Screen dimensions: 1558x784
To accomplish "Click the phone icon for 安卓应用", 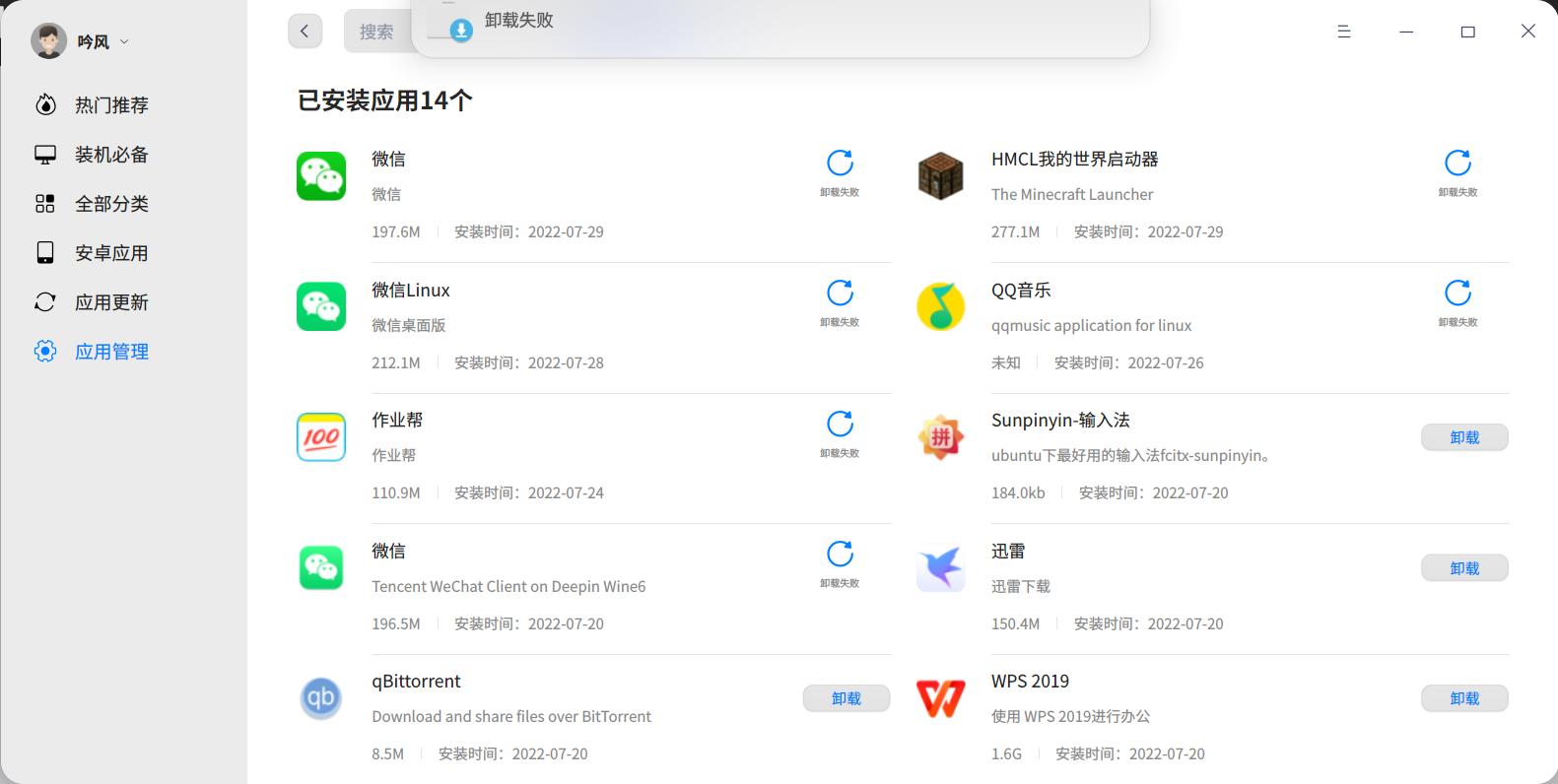I will click(x=45, y=253).
